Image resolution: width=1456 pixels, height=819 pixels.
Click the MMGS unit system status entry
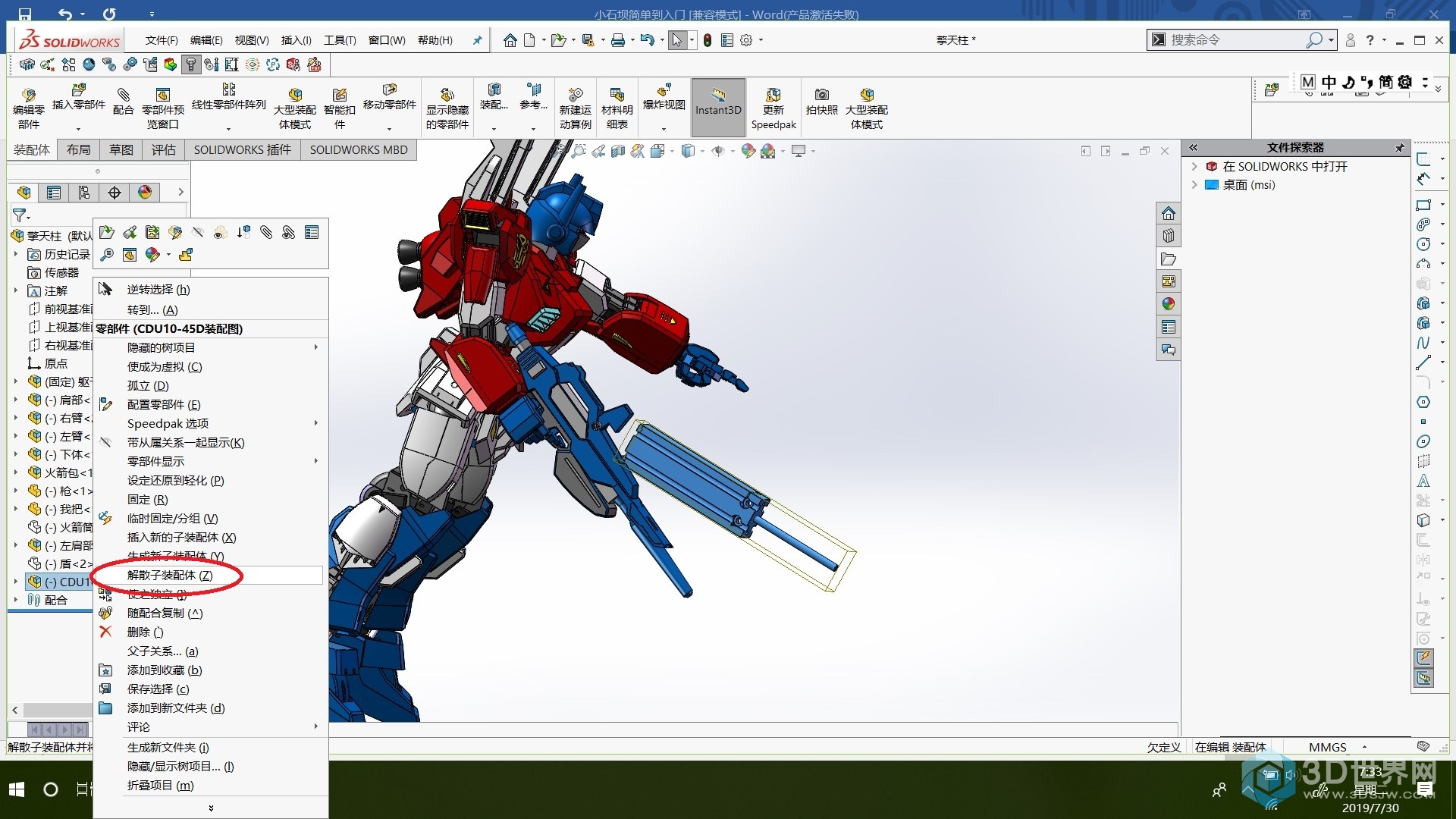[x=1327, y=747]
